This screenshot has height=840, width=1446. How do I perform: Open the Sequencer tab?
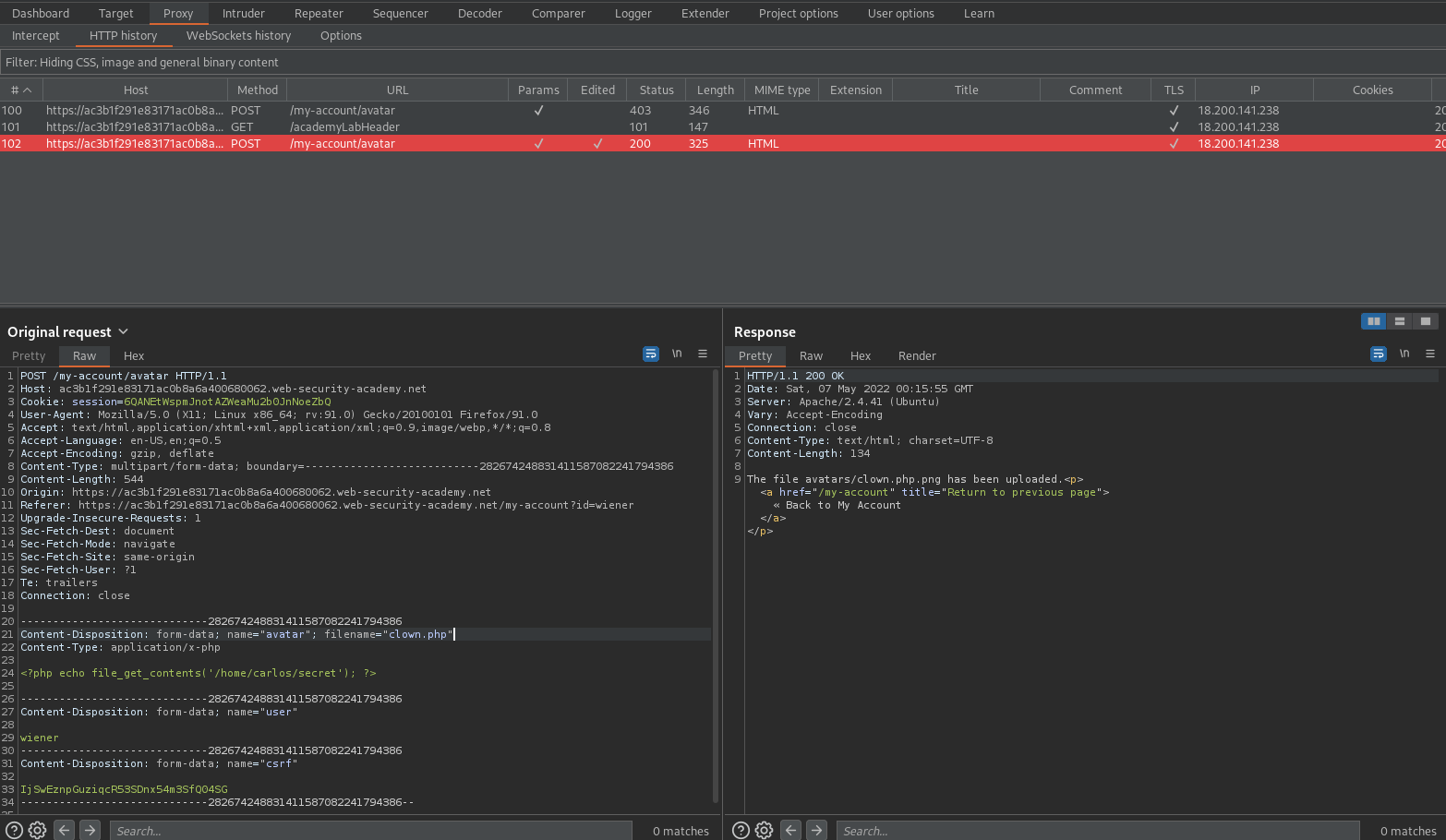(x=400, y=13)
